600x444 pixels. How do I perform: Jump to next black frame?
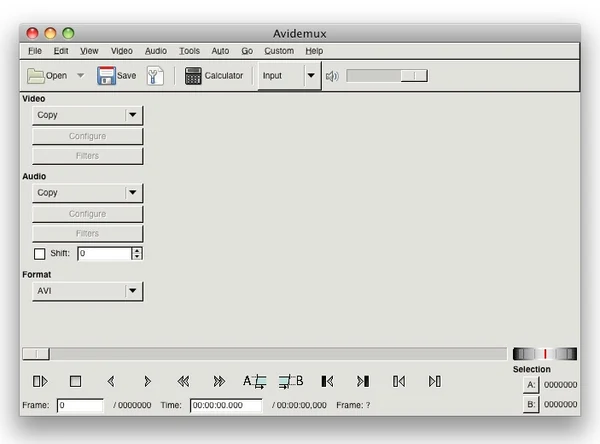click(x=363, y=381)
